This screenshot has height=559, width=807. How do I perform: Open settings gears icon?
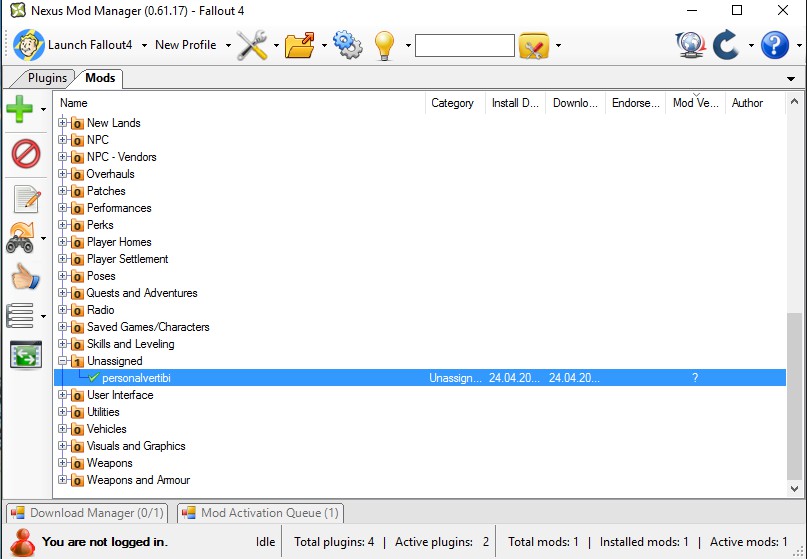pyautogui.click(x=348, y=45)
